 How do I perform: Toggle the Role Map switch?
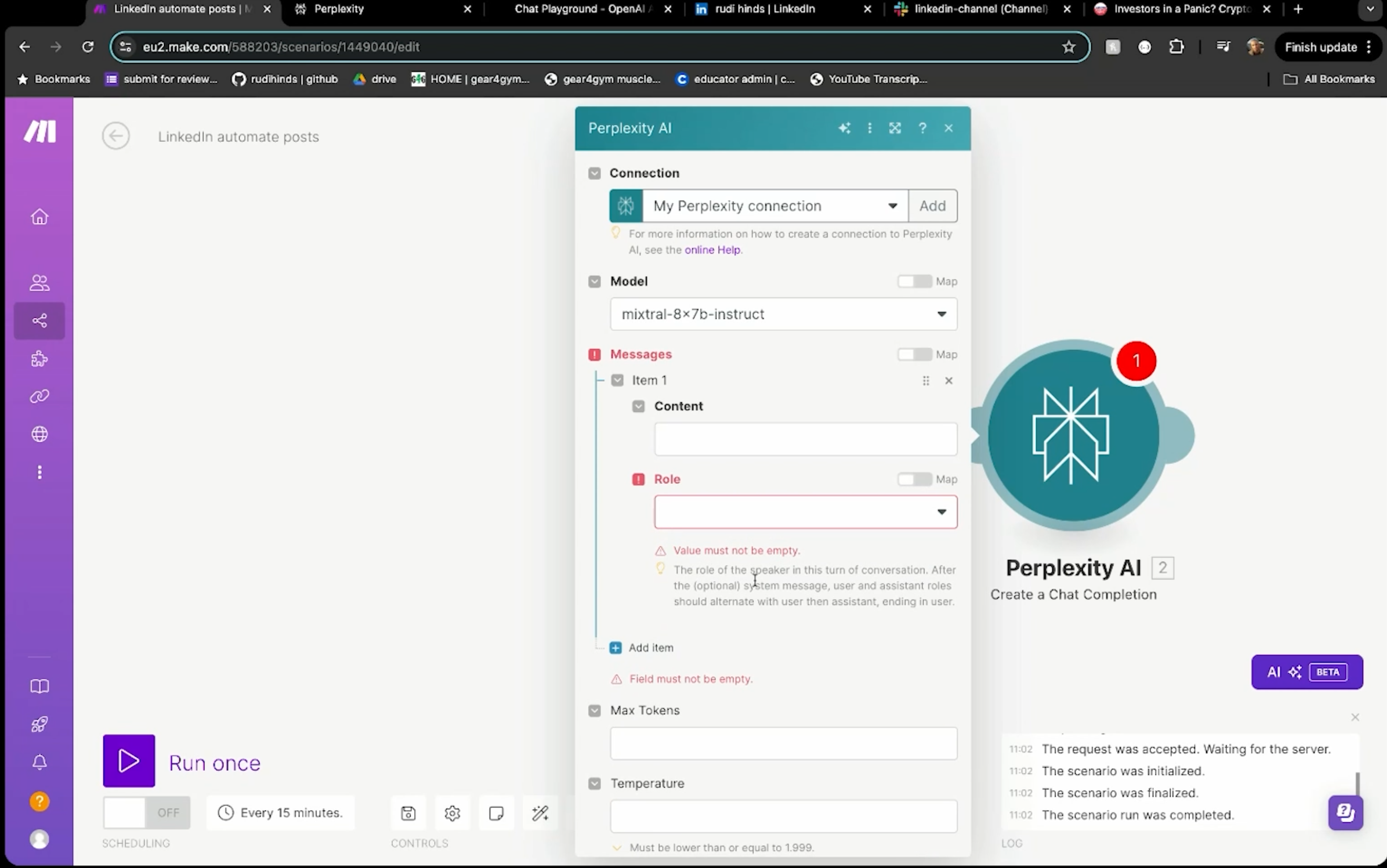click(x=914, y=479)
